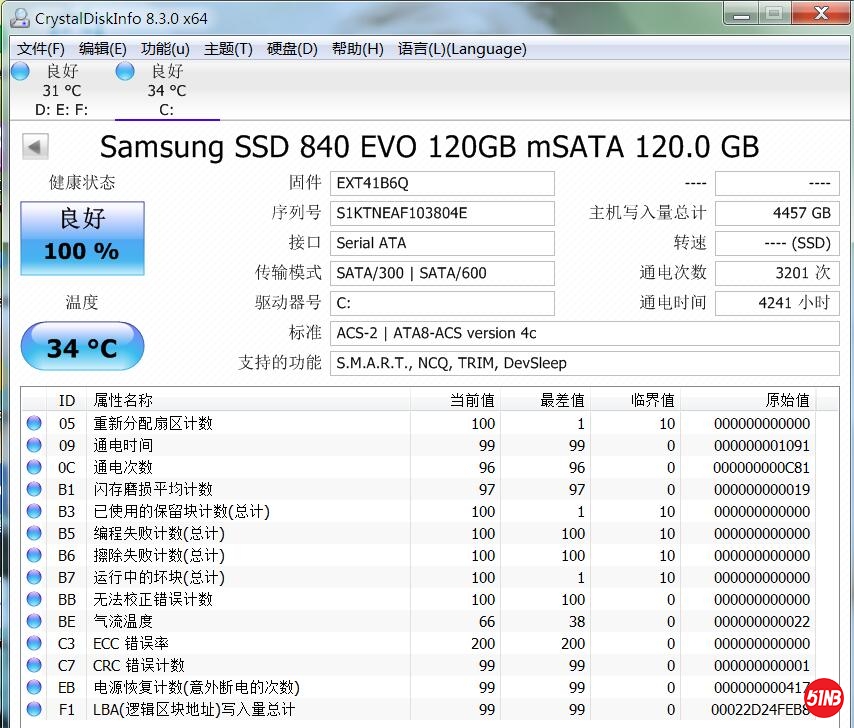Click the firmware field EXT41B6Q
The width and height of the screenshot is (854, 728).
tap(442, 183)
